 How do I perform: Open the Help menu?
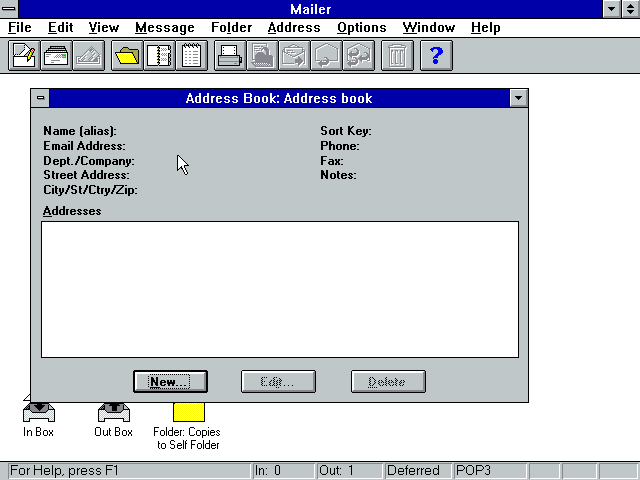485,27
